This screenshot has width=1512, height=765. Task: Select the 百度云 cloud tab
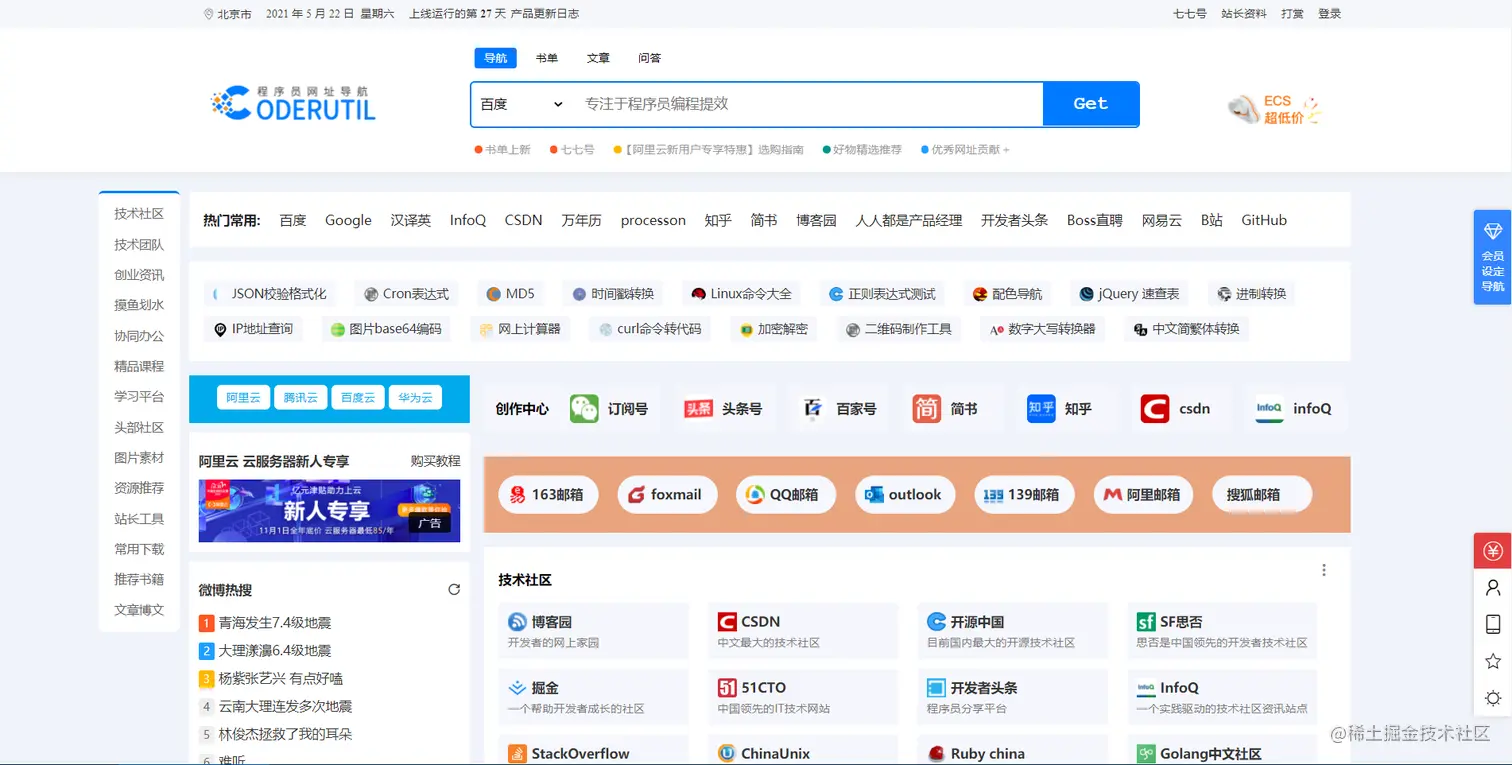pos(358,398)
